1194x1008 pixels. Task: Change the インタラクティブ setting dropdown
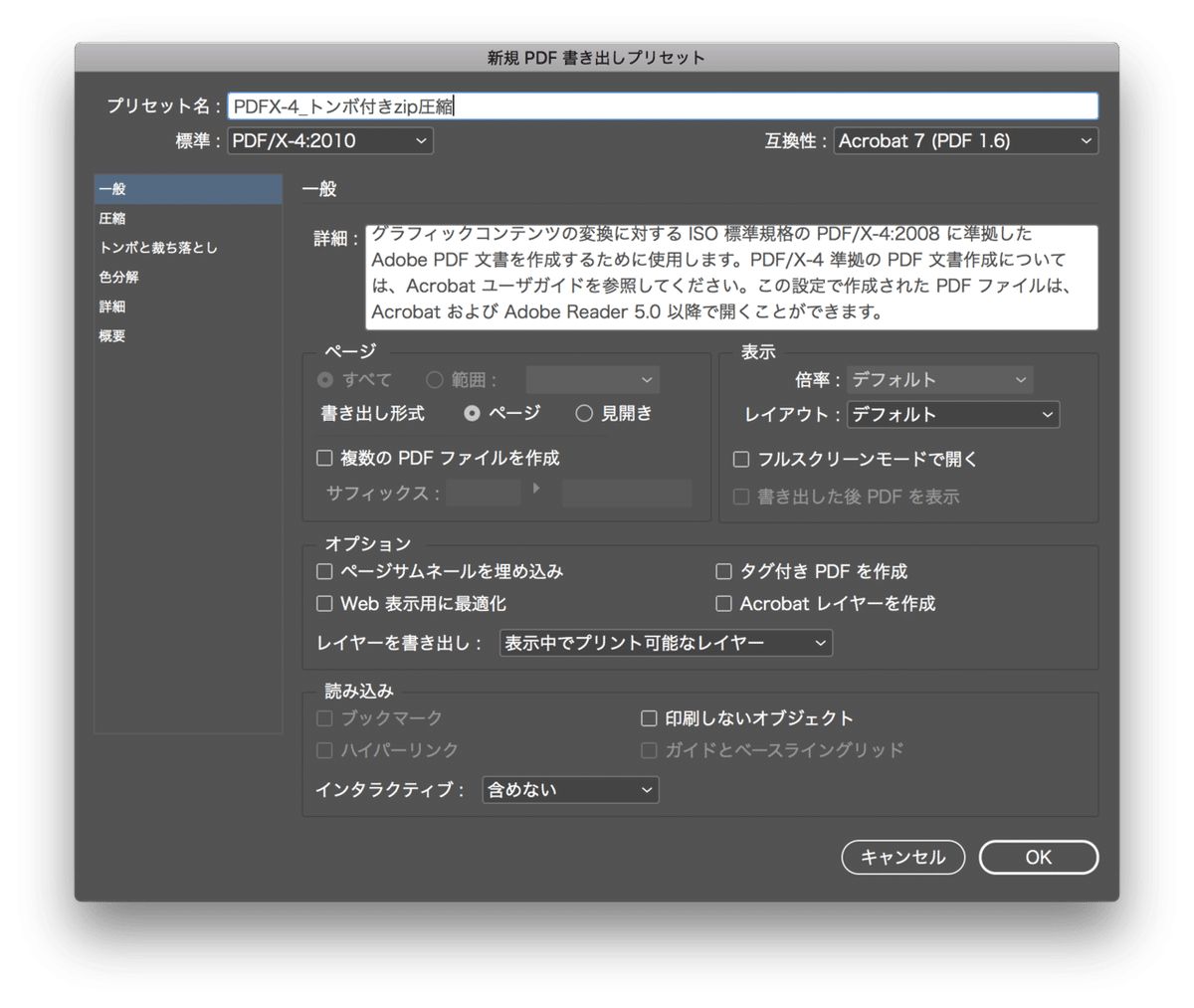569,789
